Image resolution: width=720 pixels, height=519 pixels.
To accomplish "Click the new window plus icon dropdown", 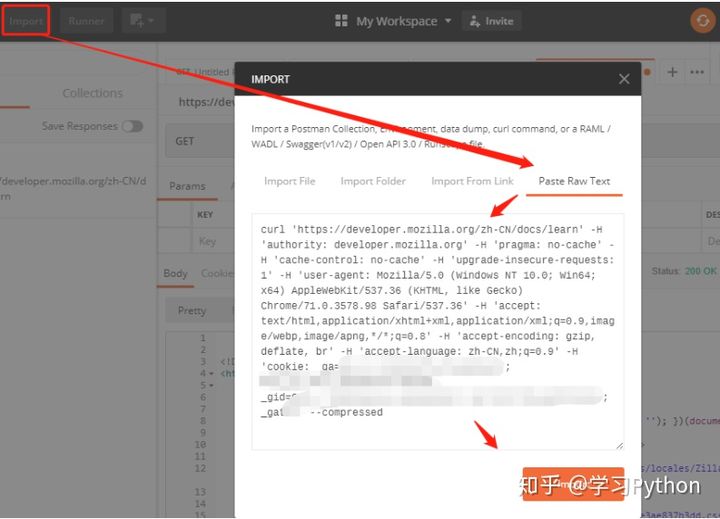I will (x=143, y=21).
